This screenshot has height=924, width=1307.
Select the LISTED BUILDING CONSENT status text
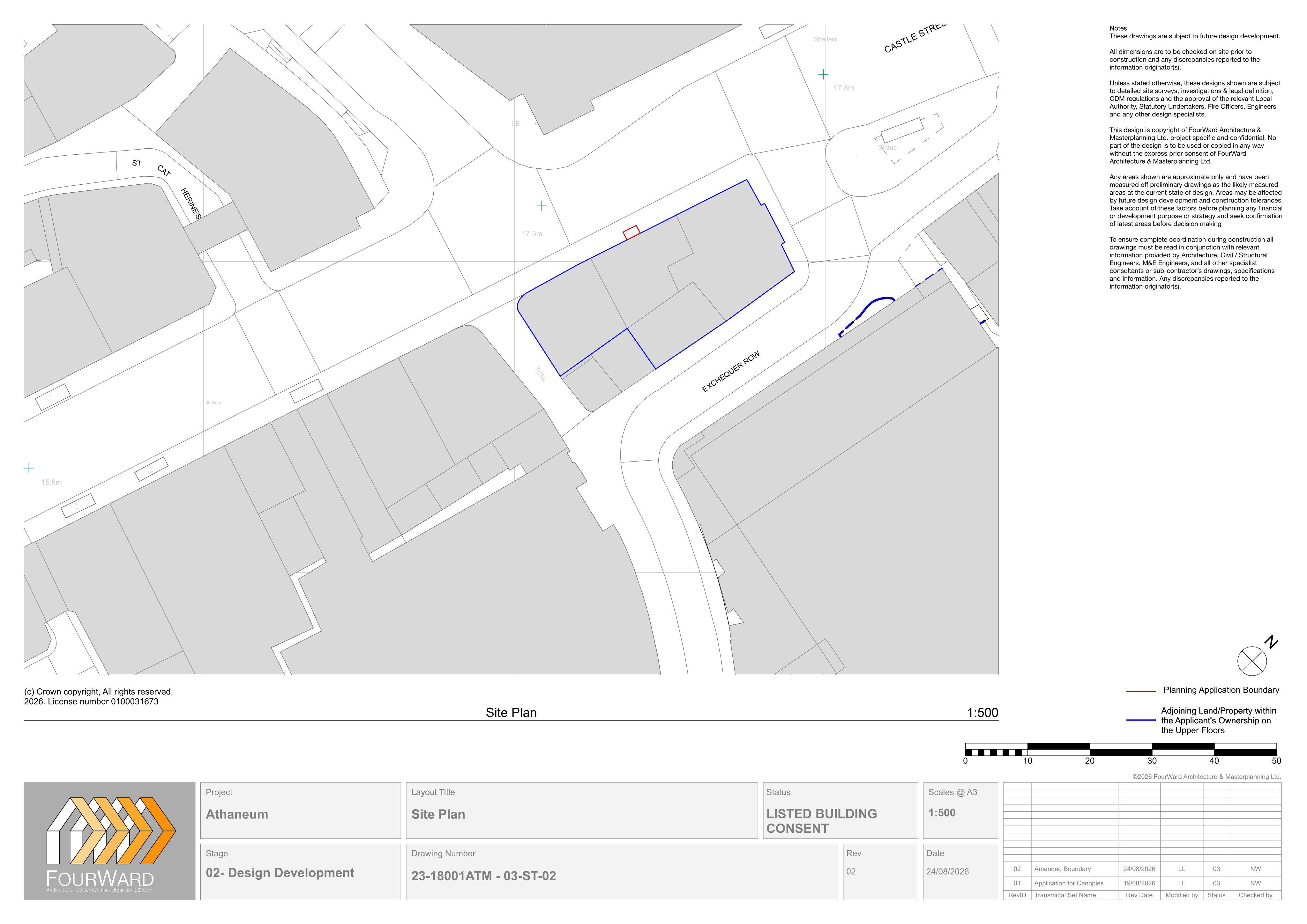pyautogui.click(x=821, y=822)
